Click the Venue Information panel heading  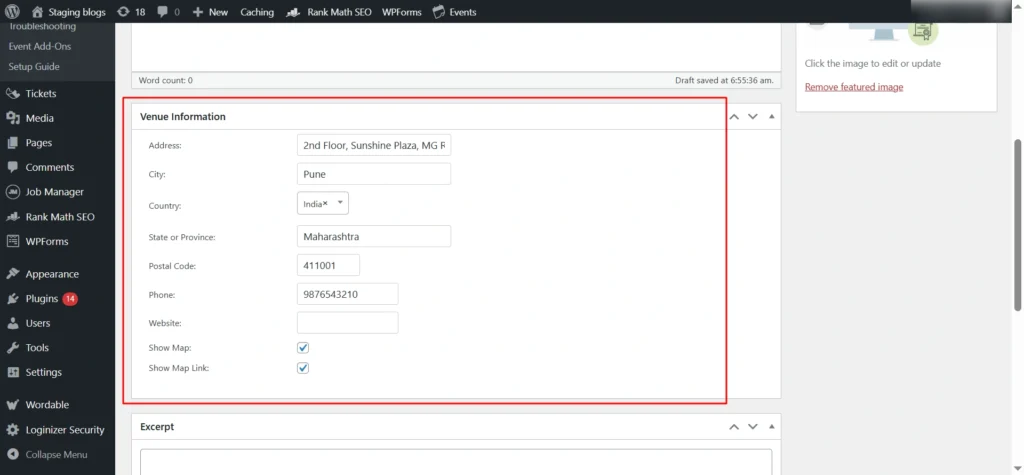(x=183, y=116)
